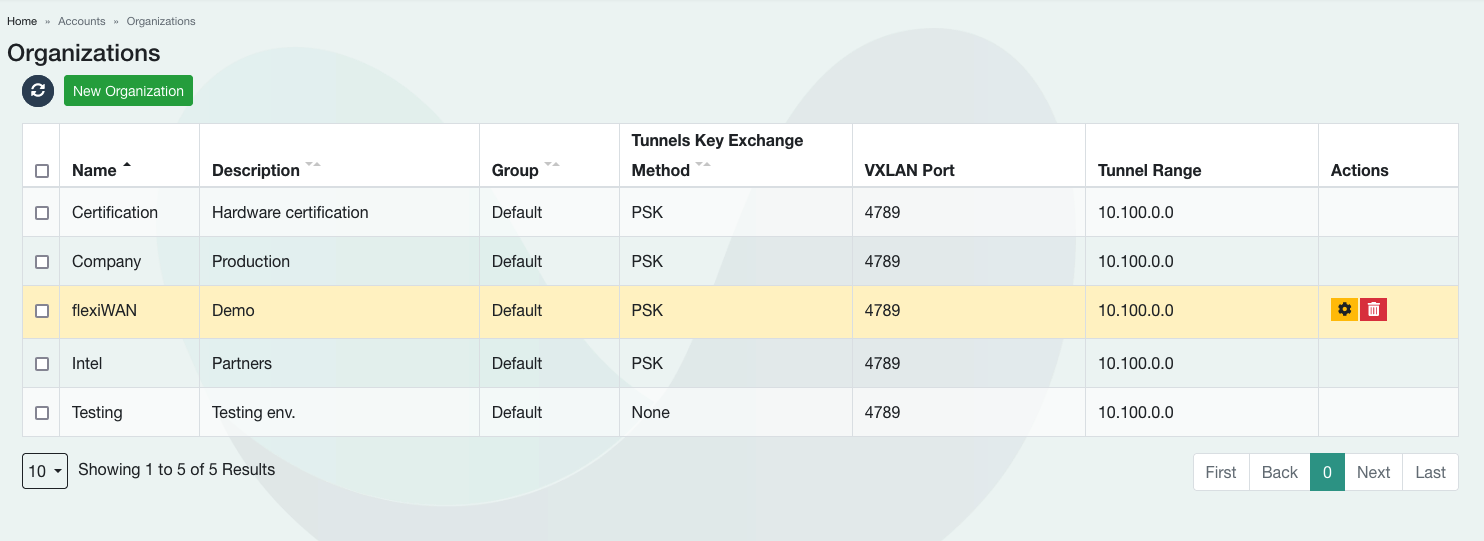Click the Company organization row
The width and height of the screenshot is (1484, 541).
pos(106,262)
